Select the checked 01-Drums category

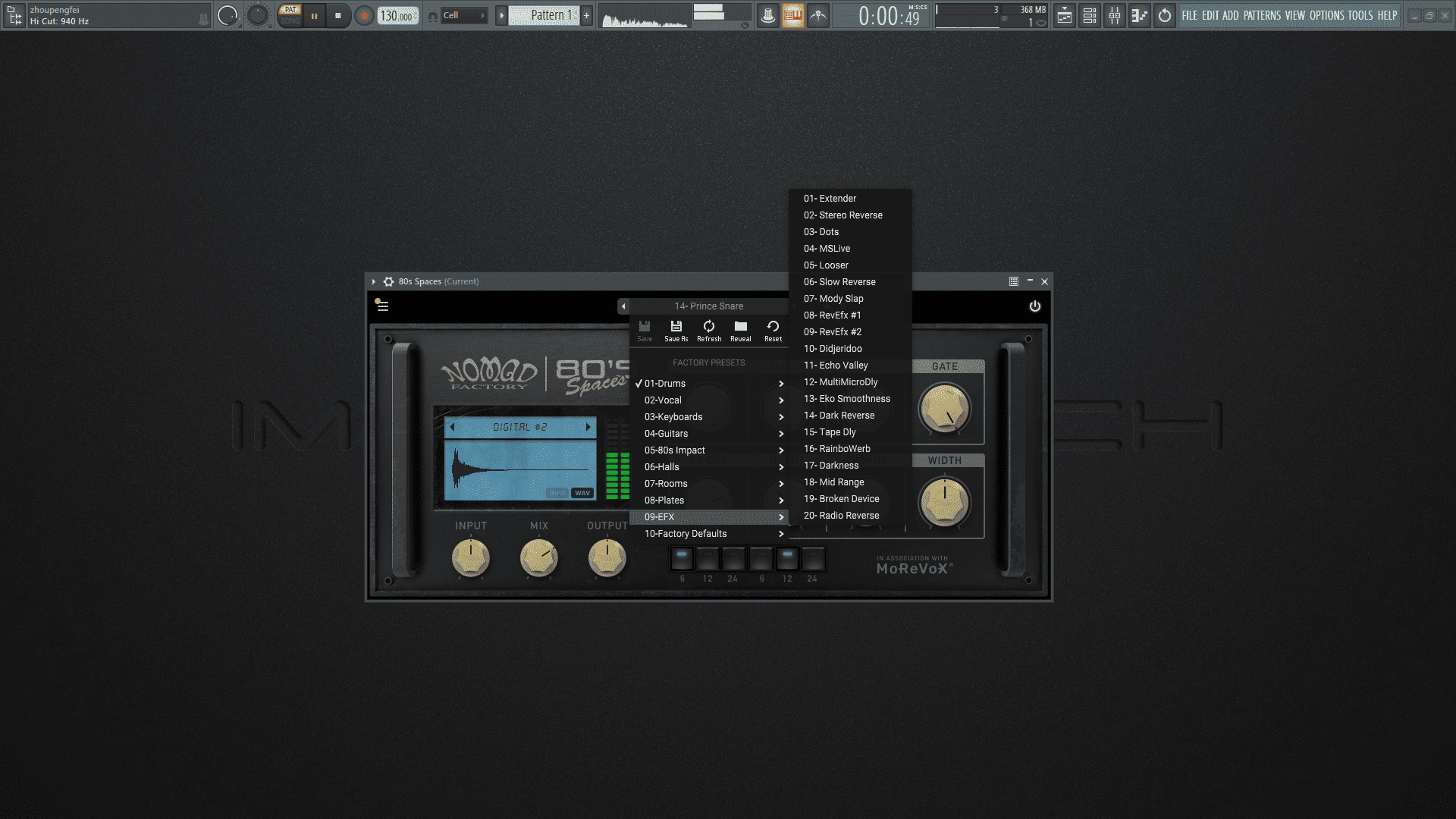[x=709, y=384]
